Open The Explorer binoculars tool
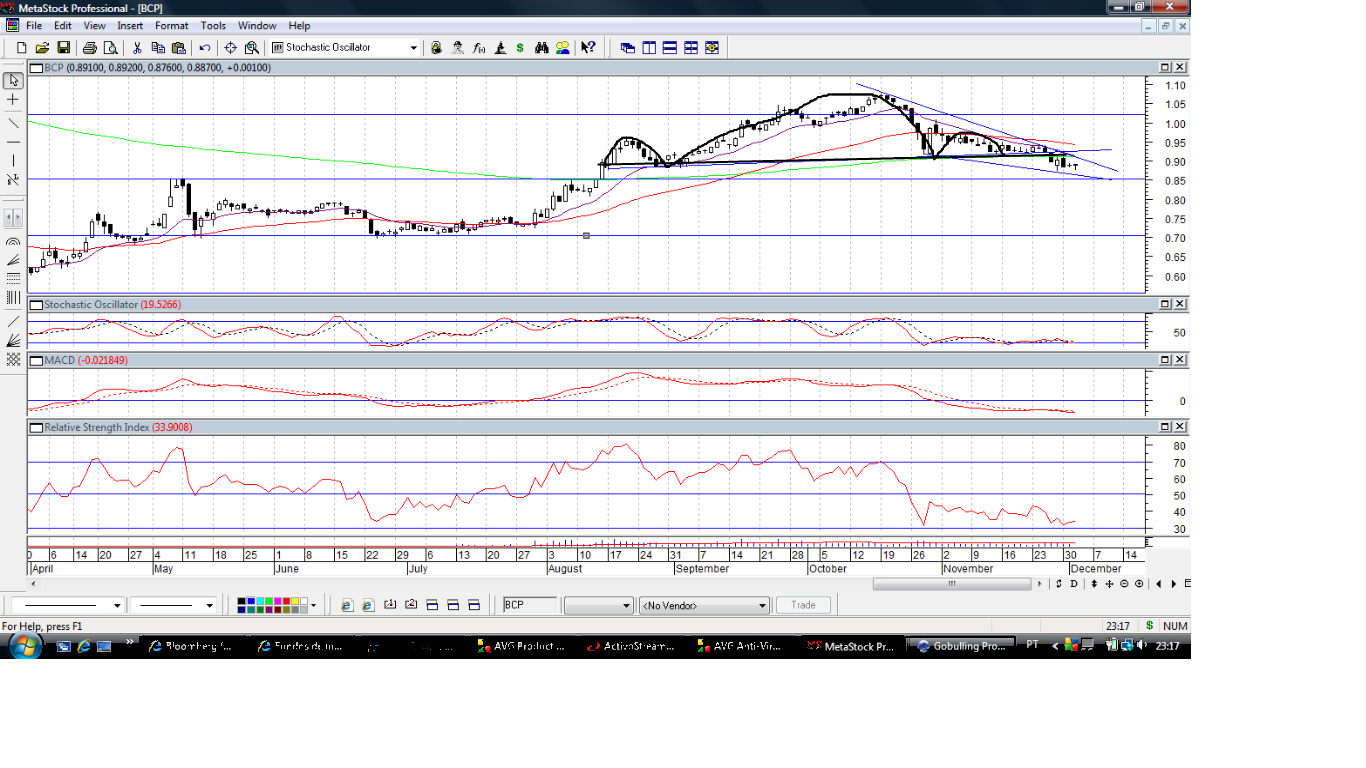The width and height of the screenshot is (1366, 768). coord(541,47)
